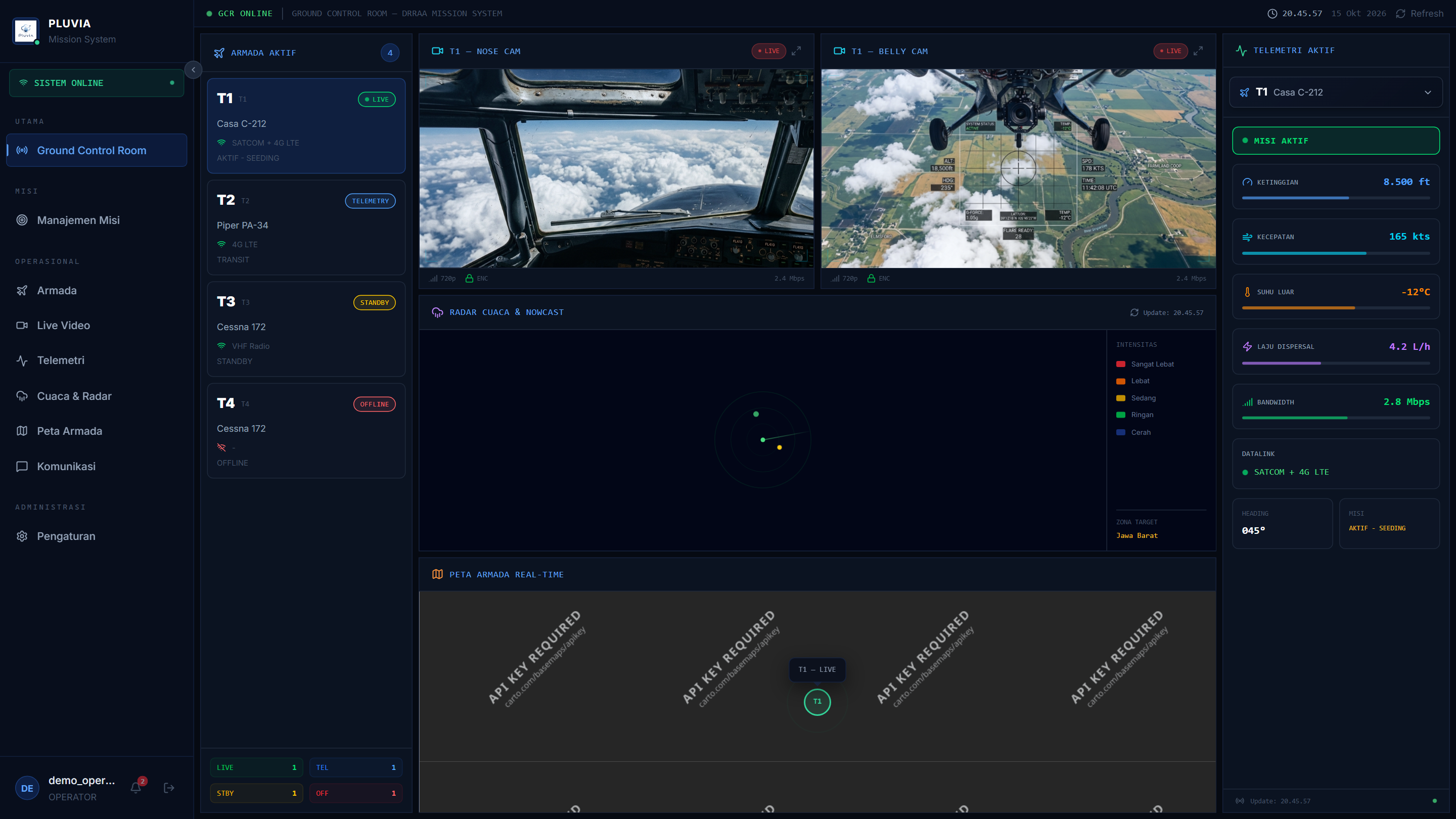
Task: Select T1 Casa C-212 aircraft card
Action: tap(306, 125)
